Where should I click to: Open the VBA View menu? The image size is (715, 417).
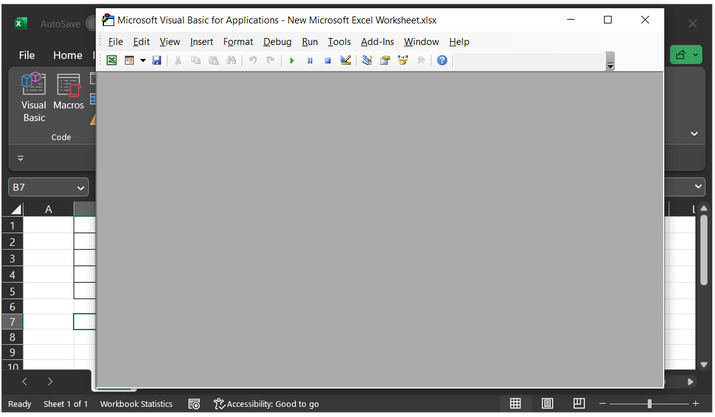tap(170, 42)
